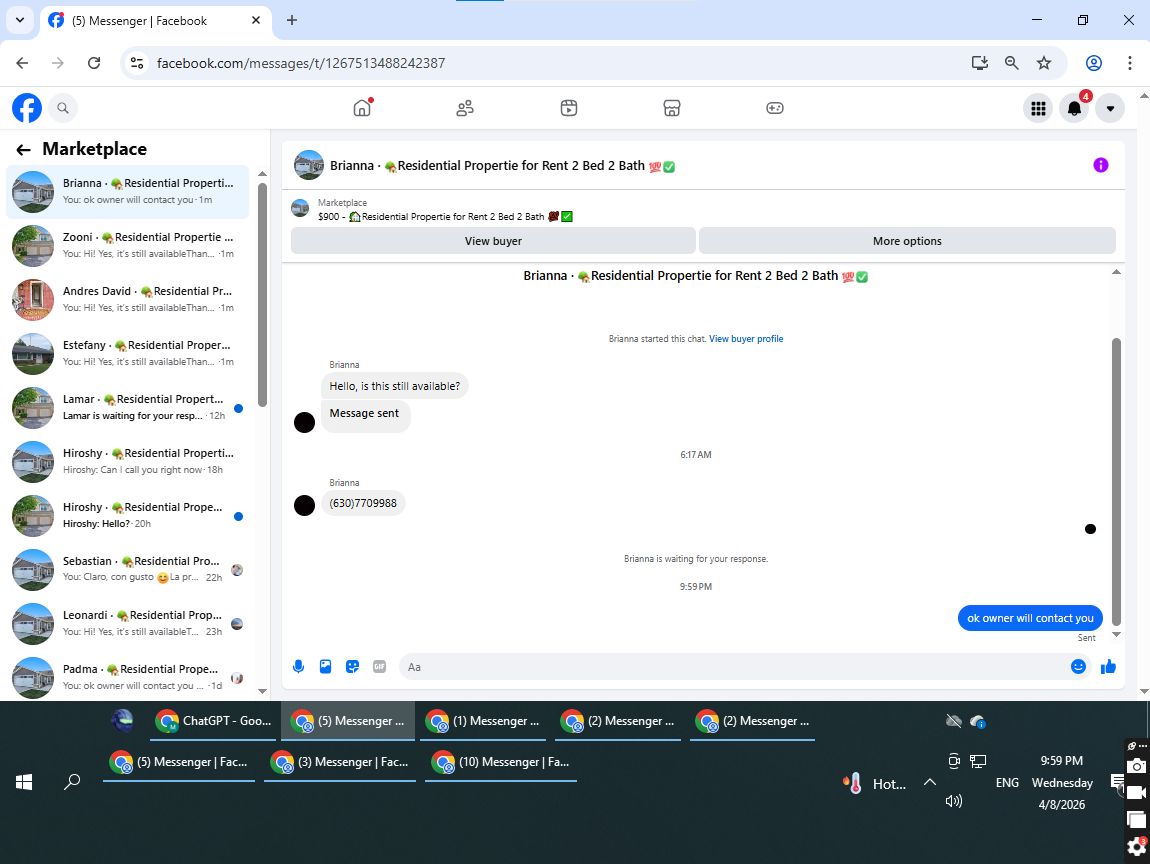
Task: Open the Padma conversation
Action: (x=128, y=677)
